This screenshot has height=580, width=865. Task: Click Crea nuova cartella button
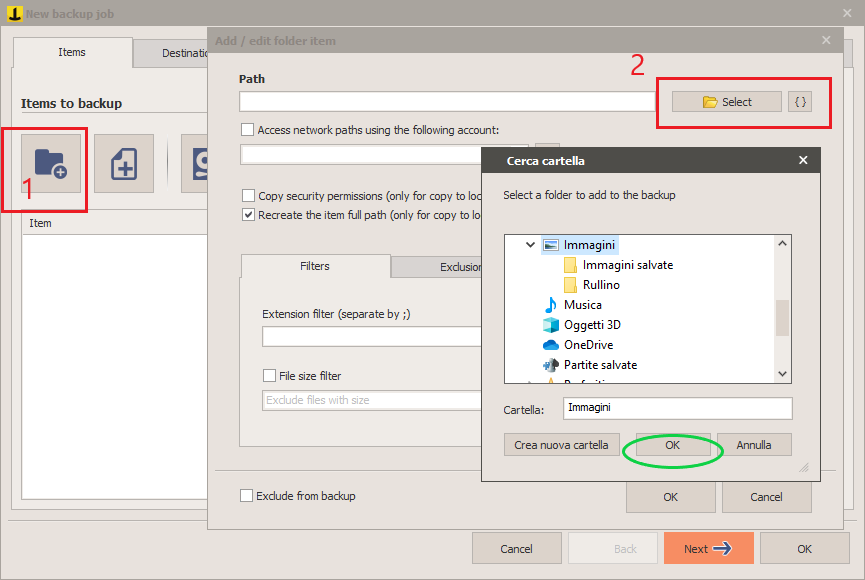coord(562,445)
